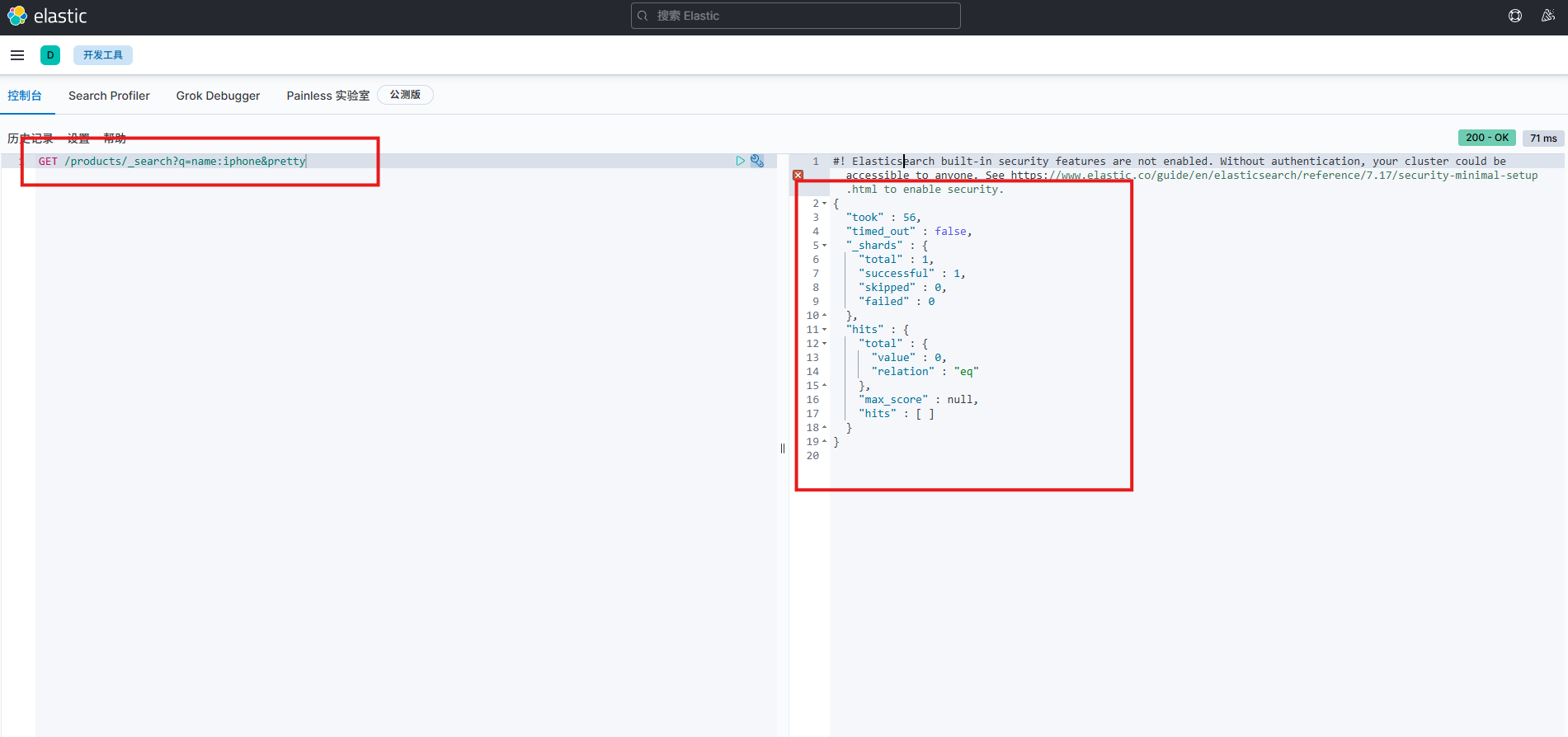Collapse the root JSON brace at line 2

[x=824, y=204]
